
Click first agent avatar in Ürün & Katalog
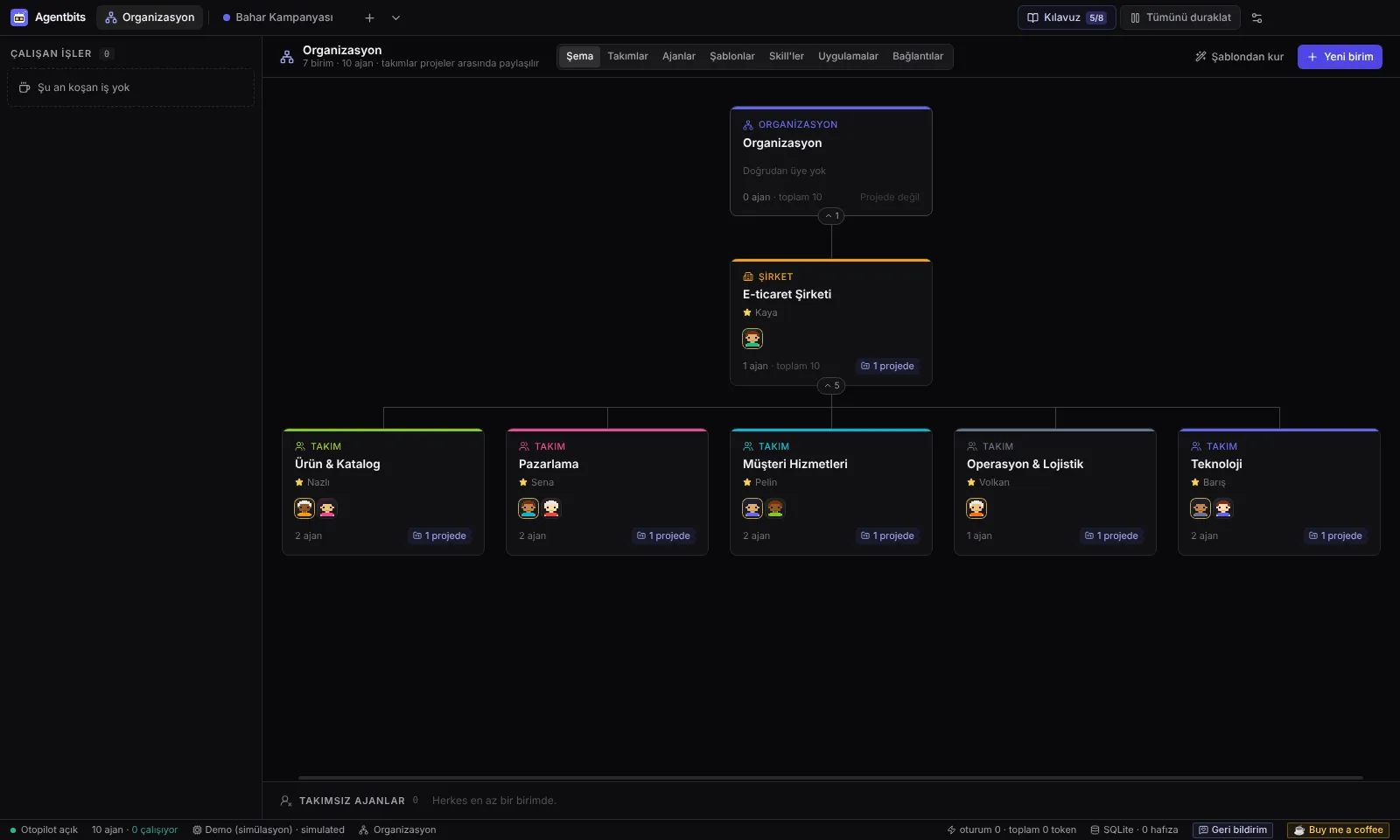304,508
